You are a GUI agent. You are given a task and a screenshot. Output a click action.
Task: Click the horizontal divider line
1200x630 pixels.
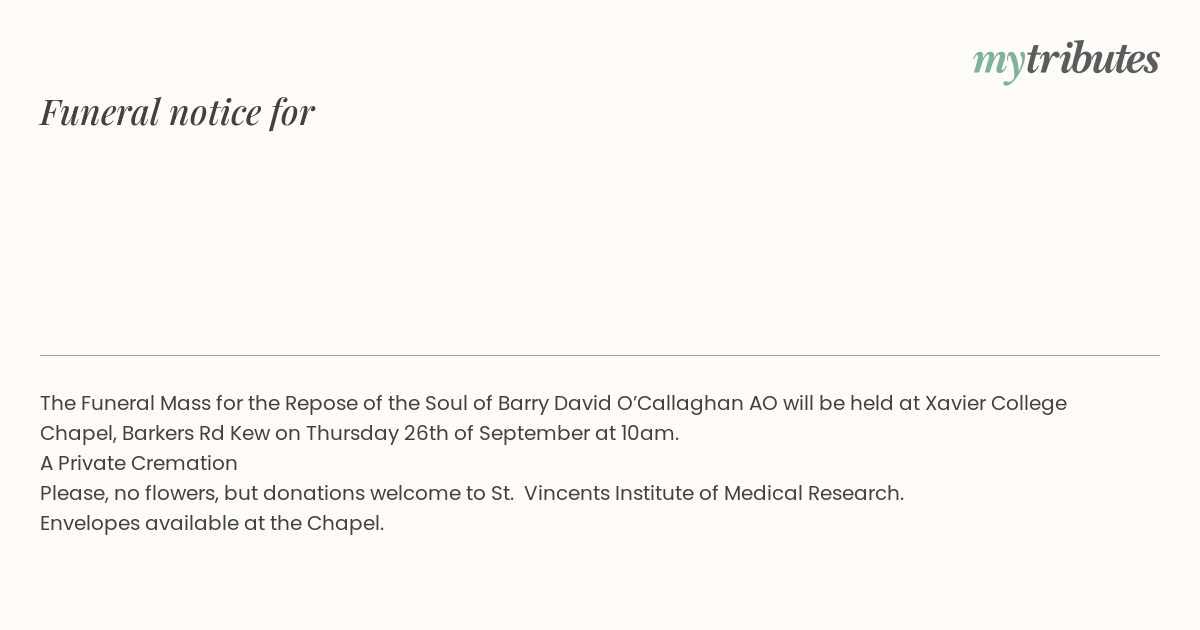(600, 355)
